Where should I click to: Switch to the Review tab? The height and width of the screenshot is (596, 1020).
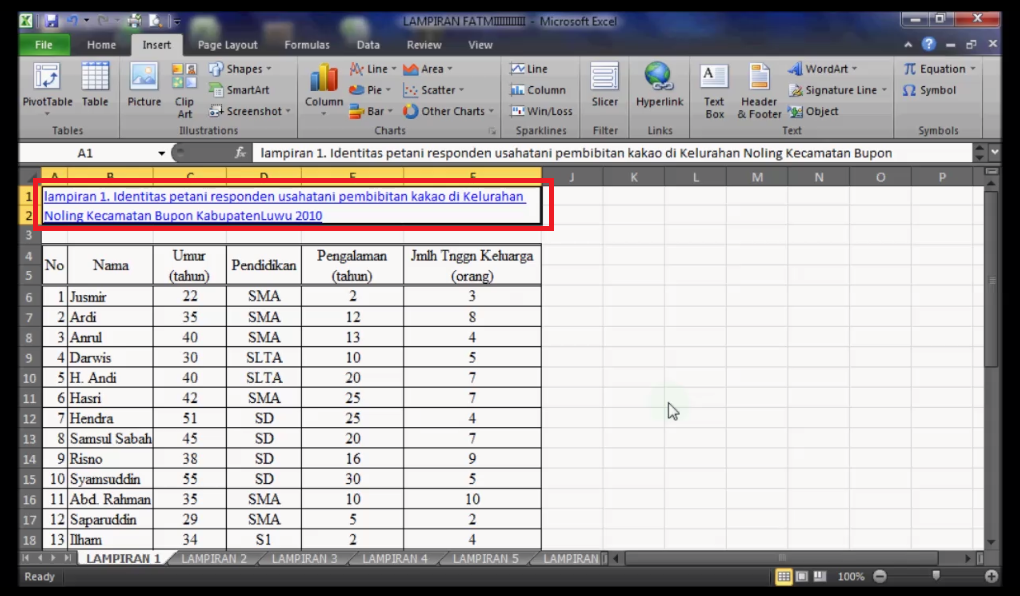click(x=423, y=45)
